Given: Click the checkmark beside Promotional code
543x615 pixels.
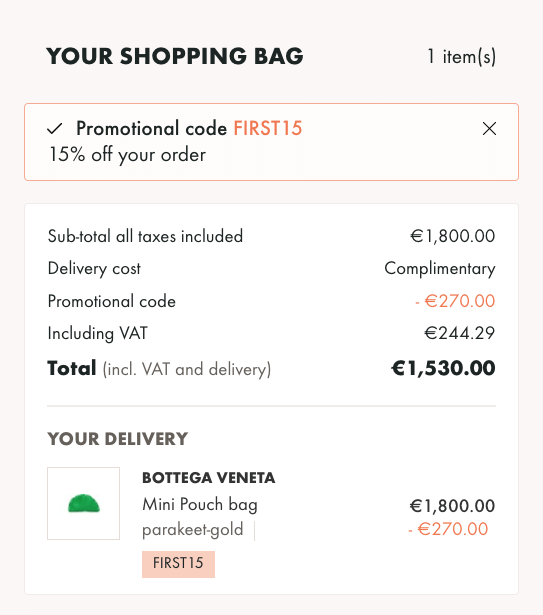Looking at the screenshot, I should click(x=55, y=128).
